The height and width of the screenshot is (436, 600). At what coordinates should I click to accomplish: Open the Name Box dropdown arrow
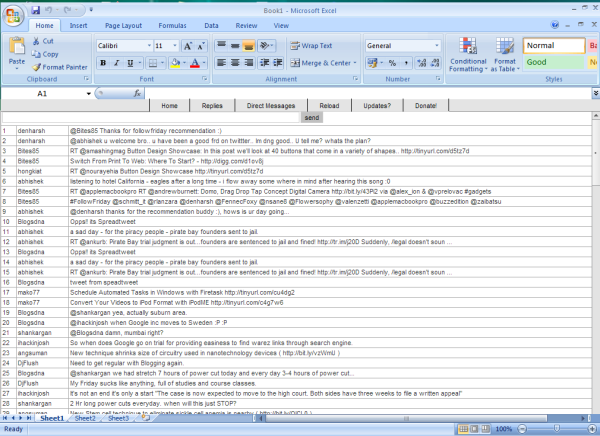[x=88, y=93]
